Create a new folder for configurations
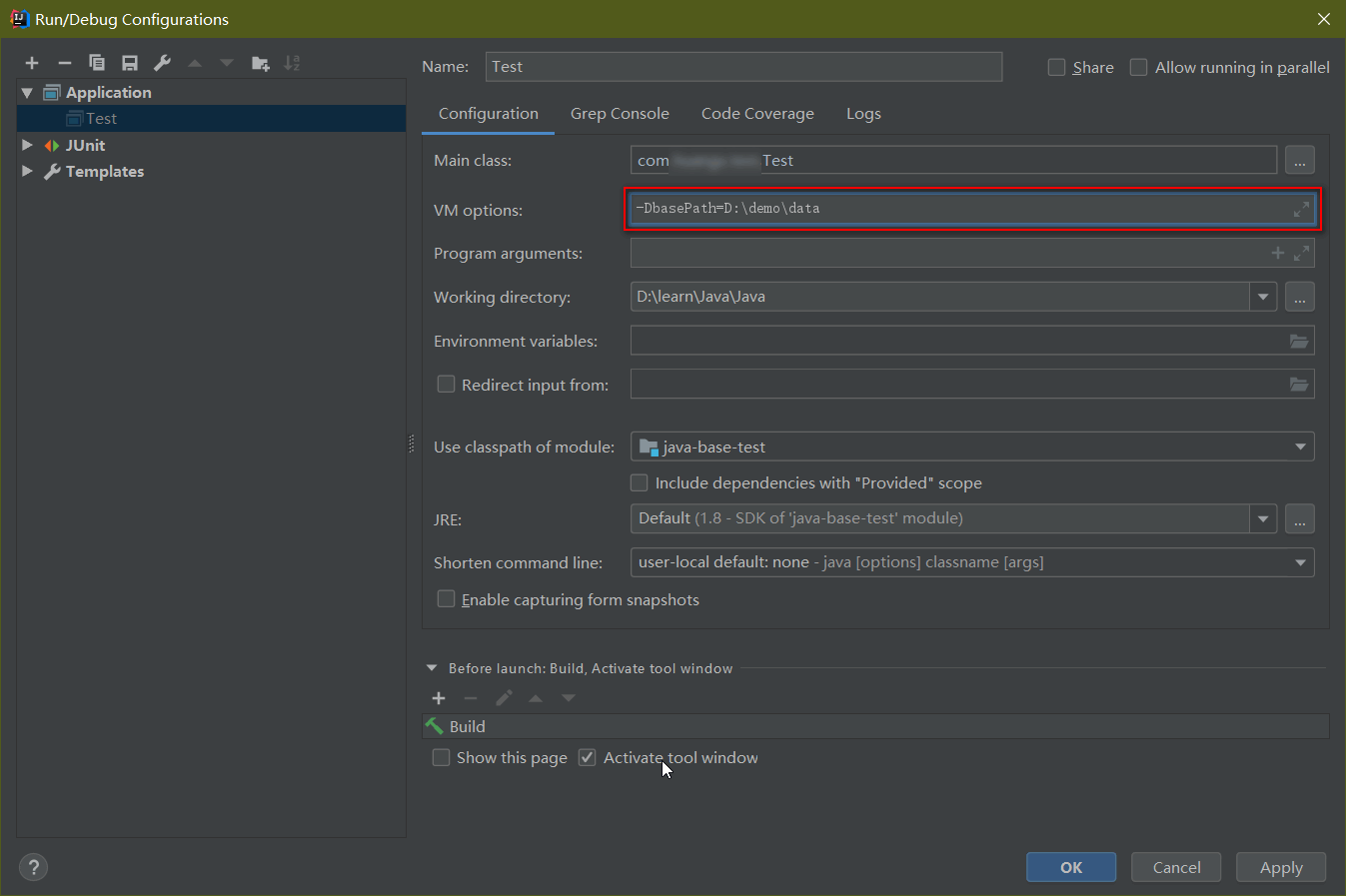Screen dimensions: 1346x896 coord(260,63)
